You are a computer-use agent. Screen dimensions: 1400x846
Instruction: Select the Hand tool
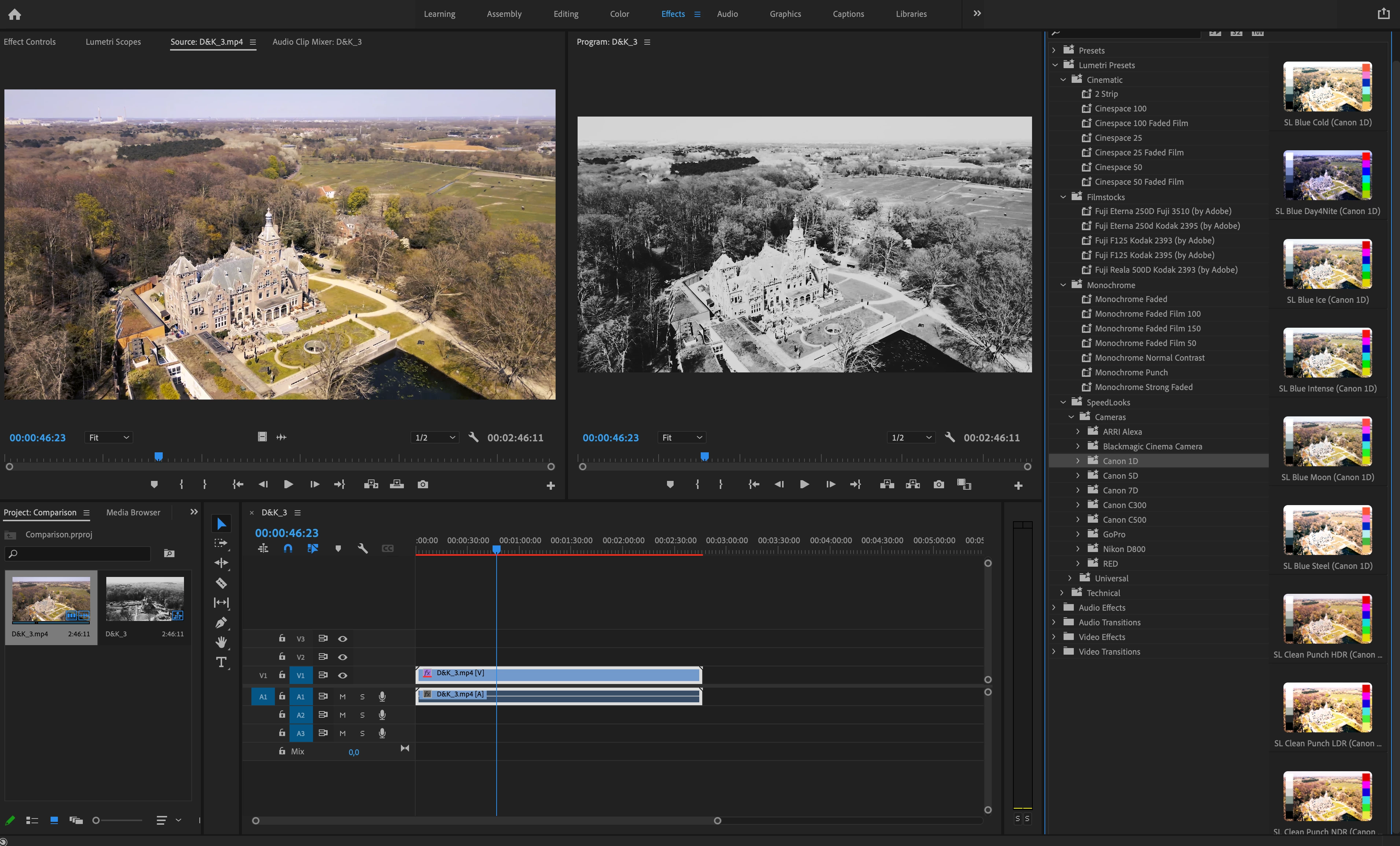[221, 642]
